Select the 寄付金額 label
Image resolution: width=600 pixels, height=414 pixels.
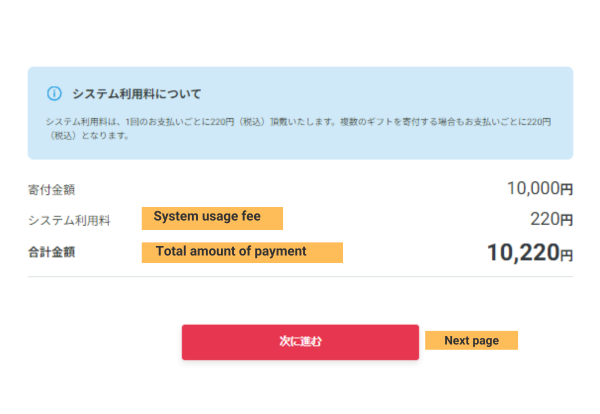[x=52, y=189]
